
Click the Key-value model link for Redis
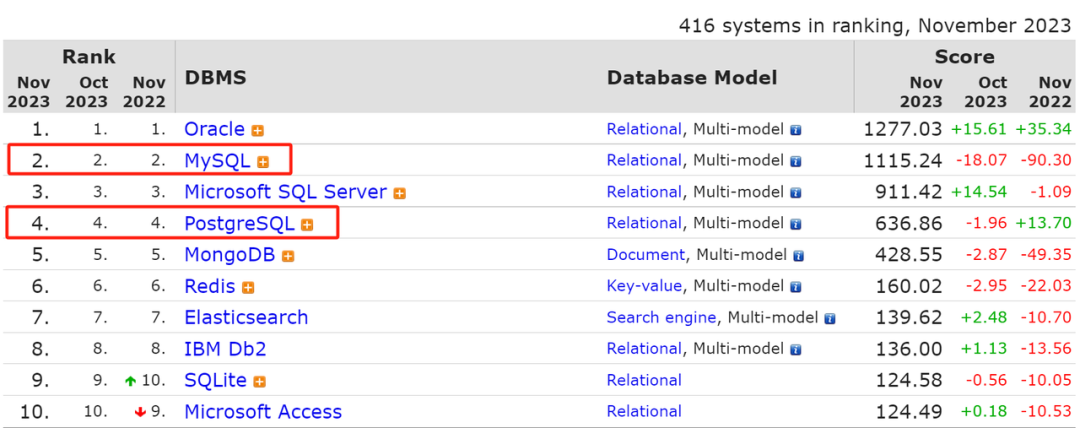644,286
